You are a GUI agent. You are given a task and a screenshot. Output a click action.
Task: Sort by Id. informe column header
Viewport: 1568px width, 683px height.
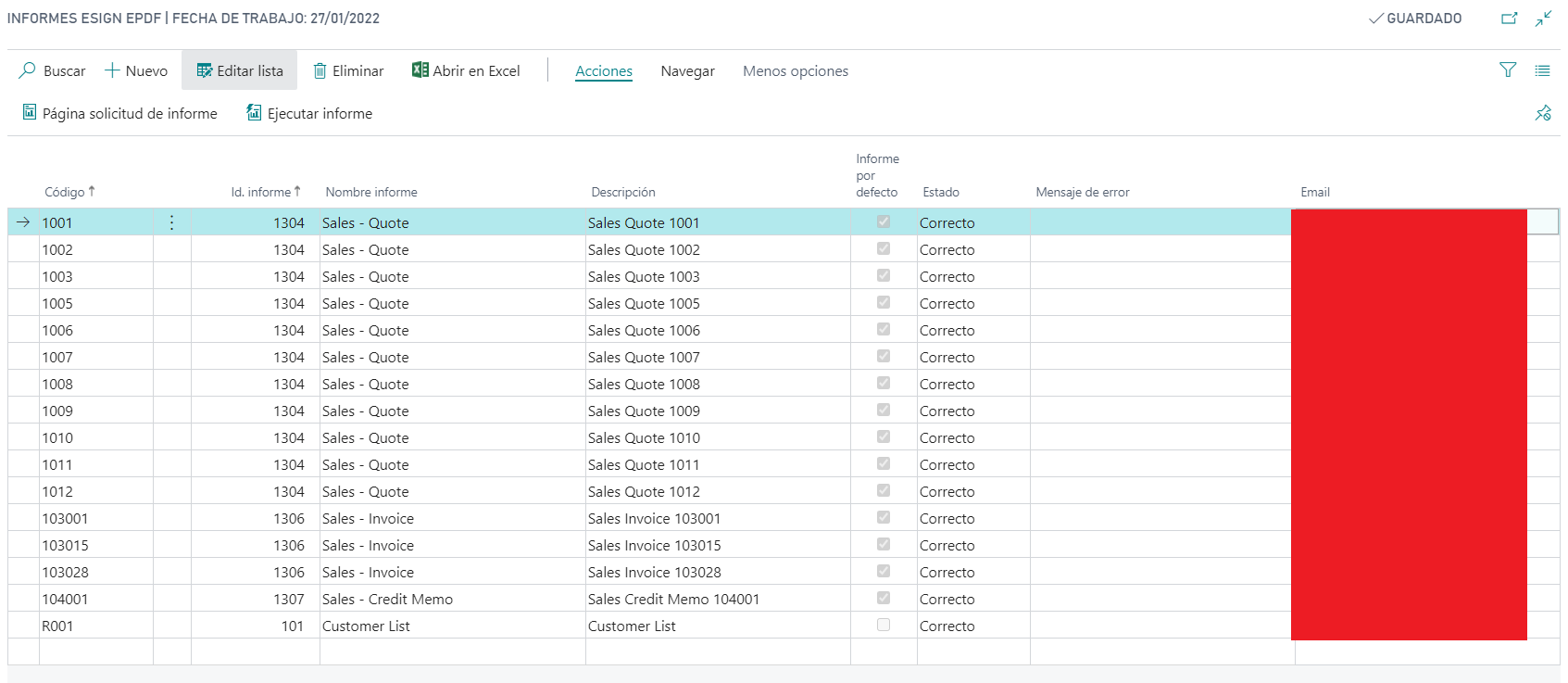click(x=261, y=192)
